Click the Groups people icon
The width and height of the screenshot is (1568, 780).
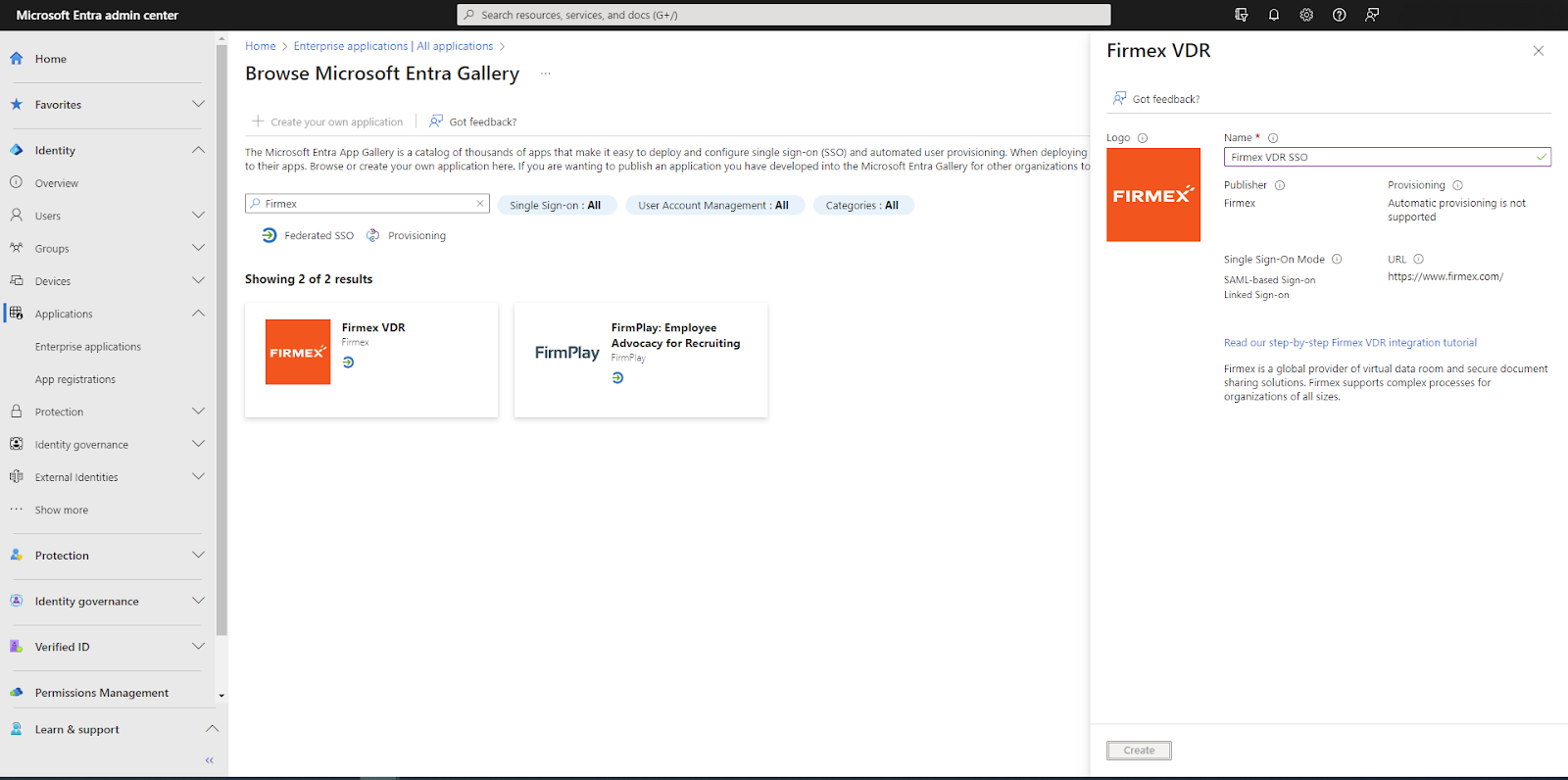[17, 248]
